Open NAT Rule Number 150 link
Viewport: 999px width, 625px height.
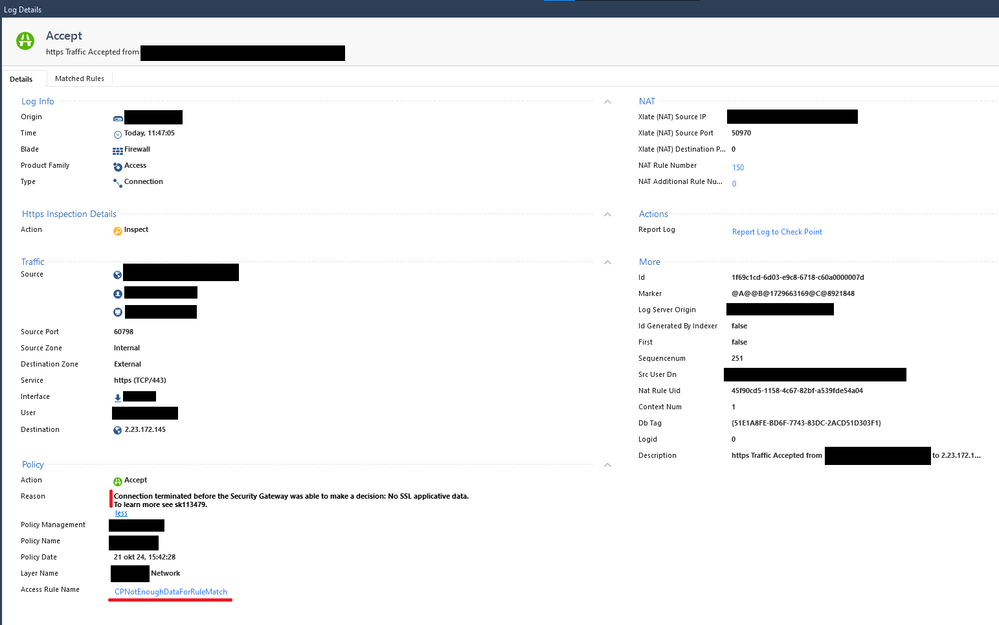pos(738,168)
